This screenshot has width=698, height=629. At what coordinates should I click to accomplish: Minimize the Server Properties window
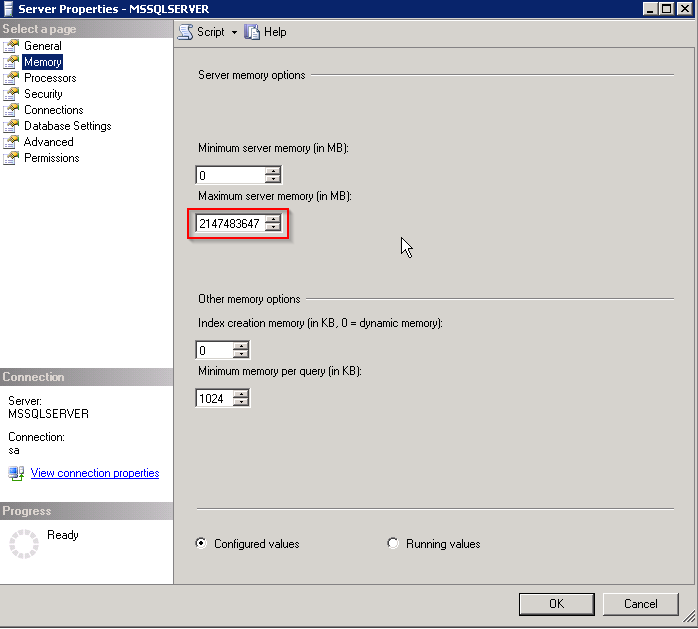(x=650, y=8)
